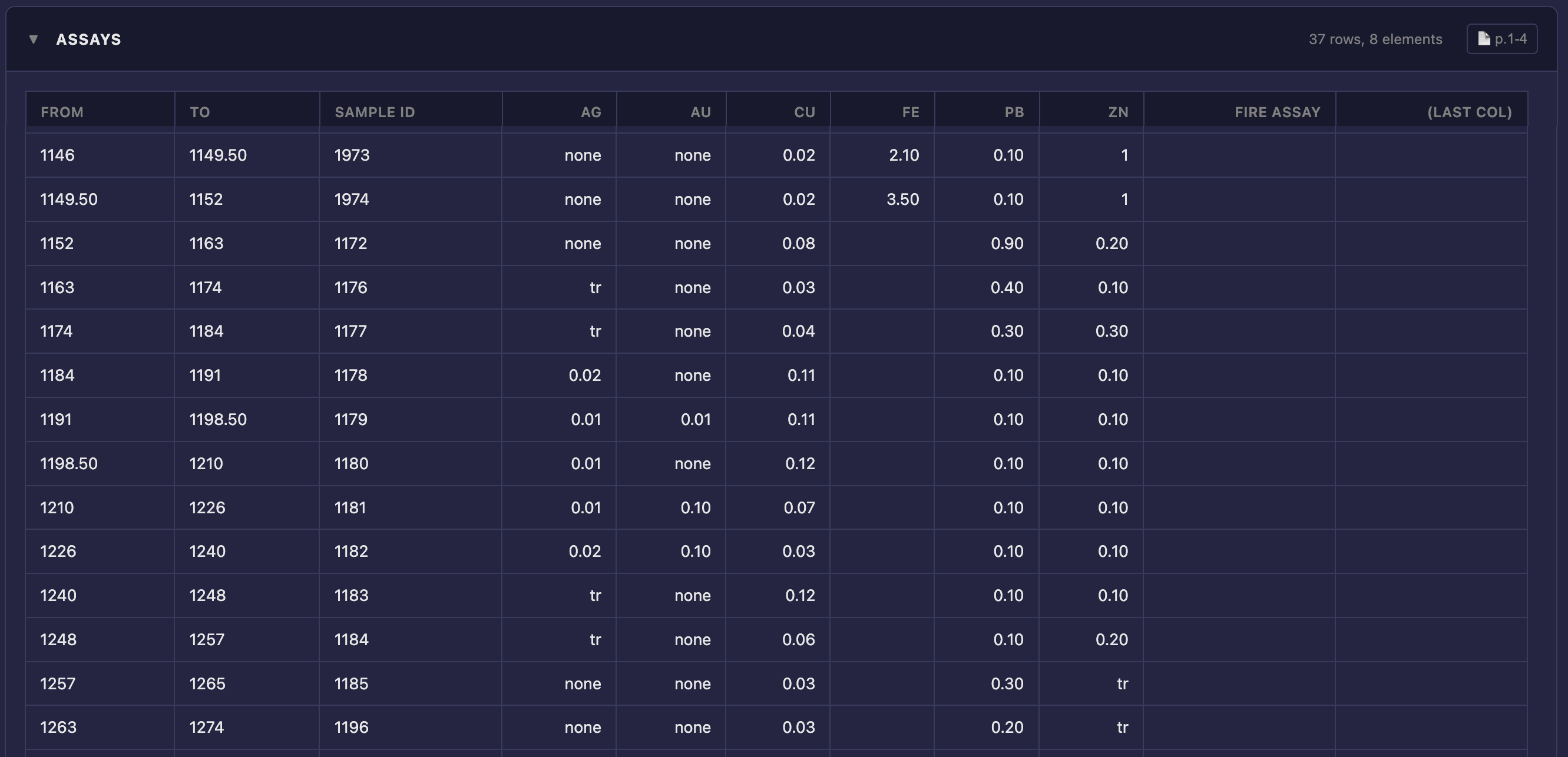Click the (LAST COL) column header
The width and height of the screenshot is (1568, 757).
coord(1469,112)
